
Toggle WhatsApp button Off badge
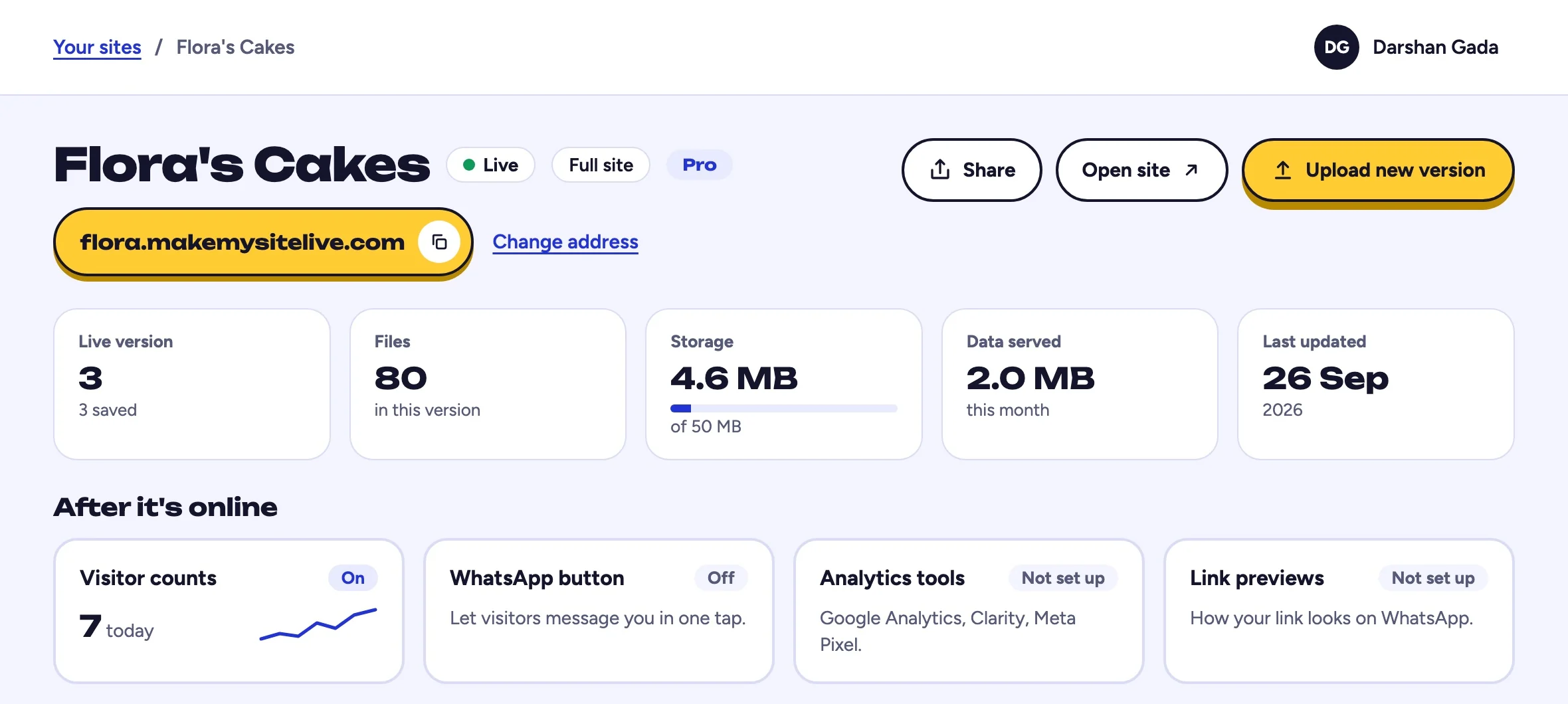tap(721, 578)
